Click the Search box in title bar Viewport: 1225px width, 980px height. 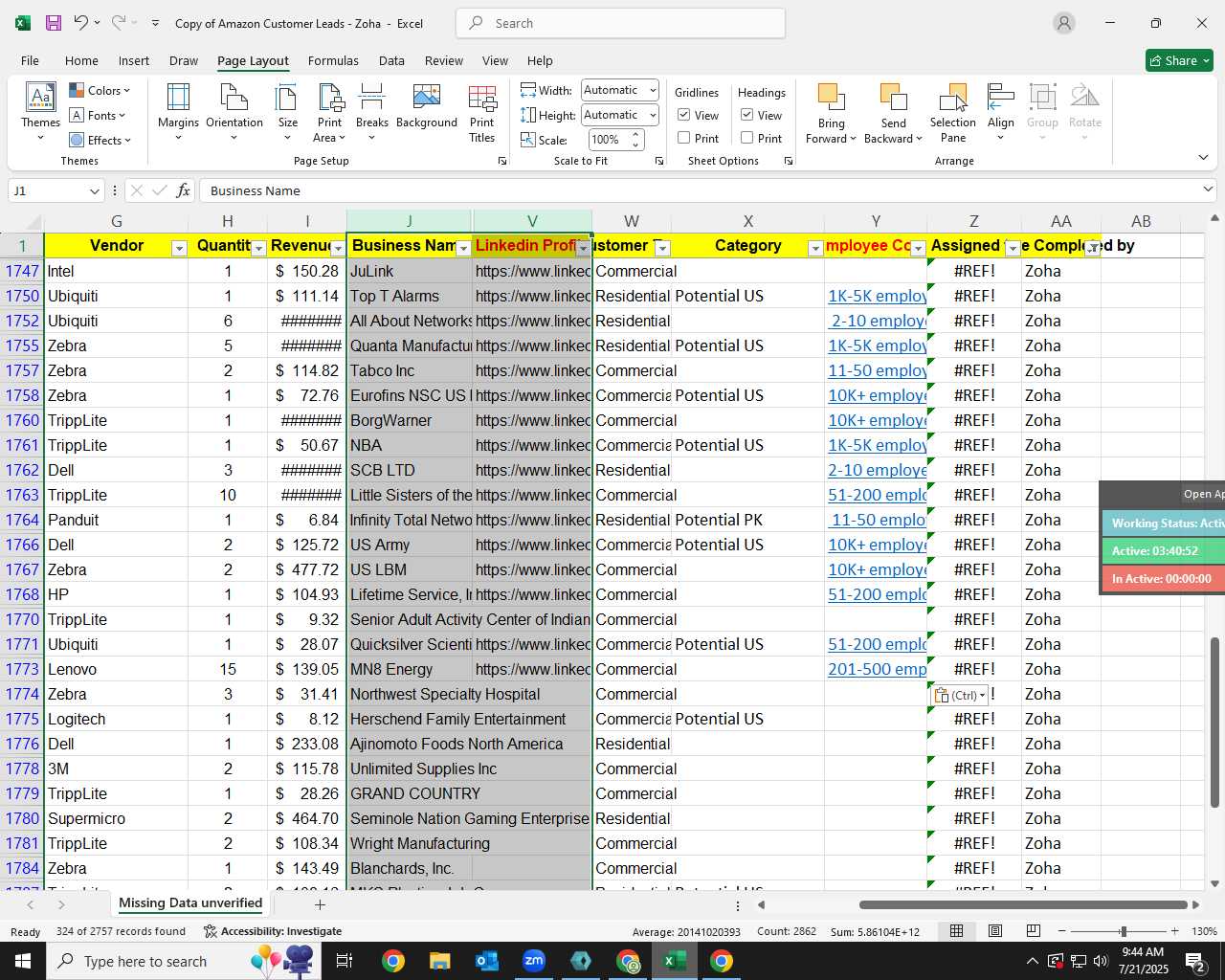click(x=620, y=23)
